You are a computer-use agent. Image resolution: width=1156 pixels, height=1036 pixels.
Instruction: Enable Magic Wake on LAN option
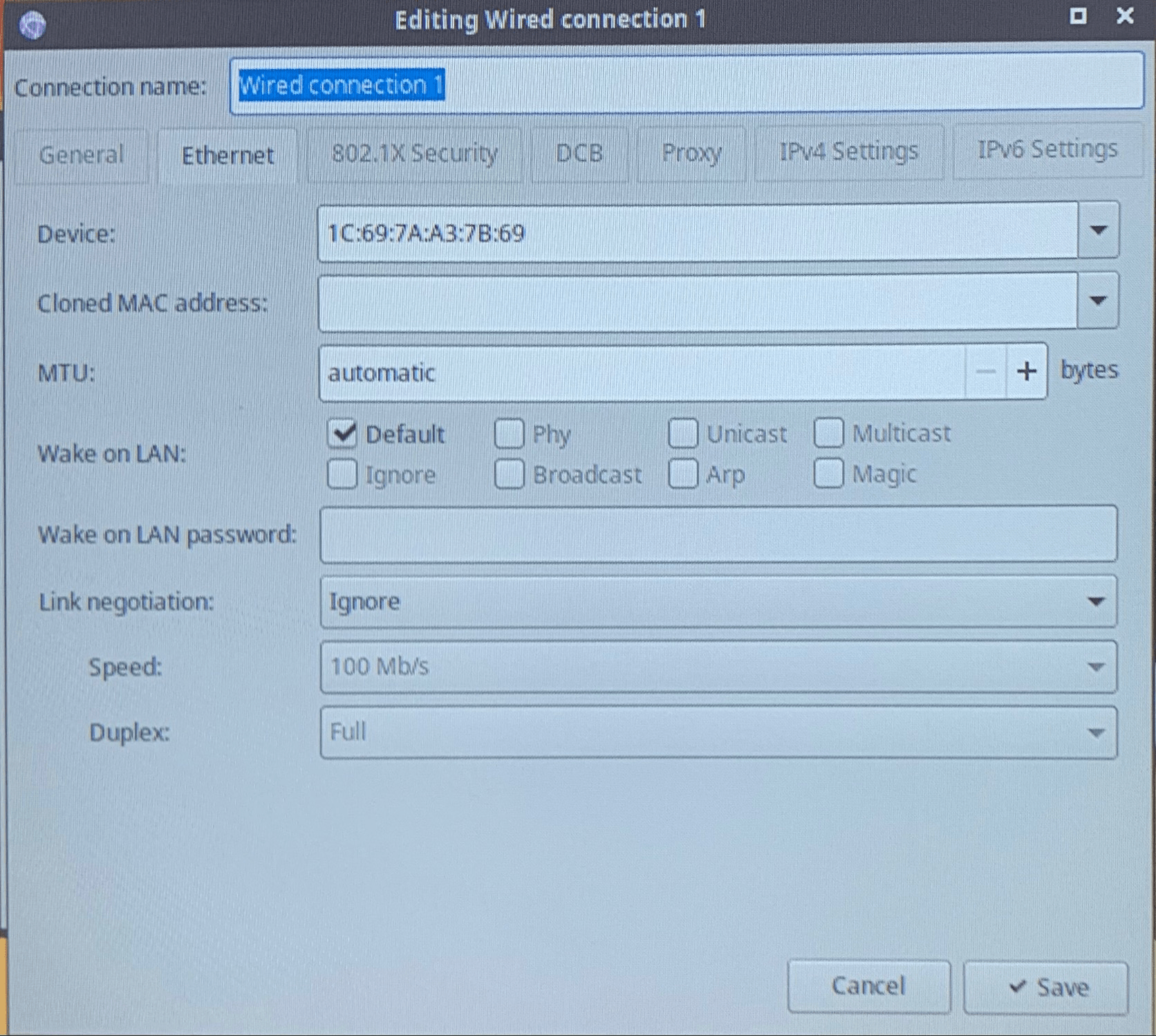click(828, 474)
